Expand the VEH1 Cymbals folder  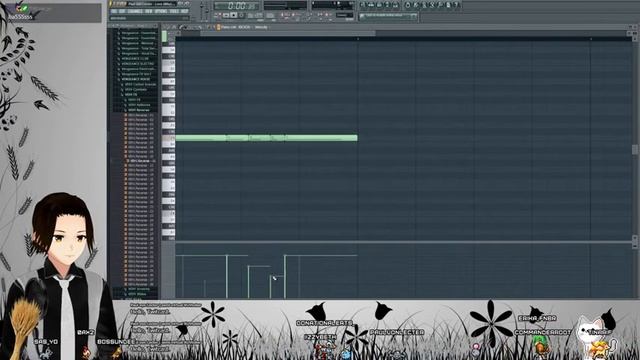(x=137, y=89)
